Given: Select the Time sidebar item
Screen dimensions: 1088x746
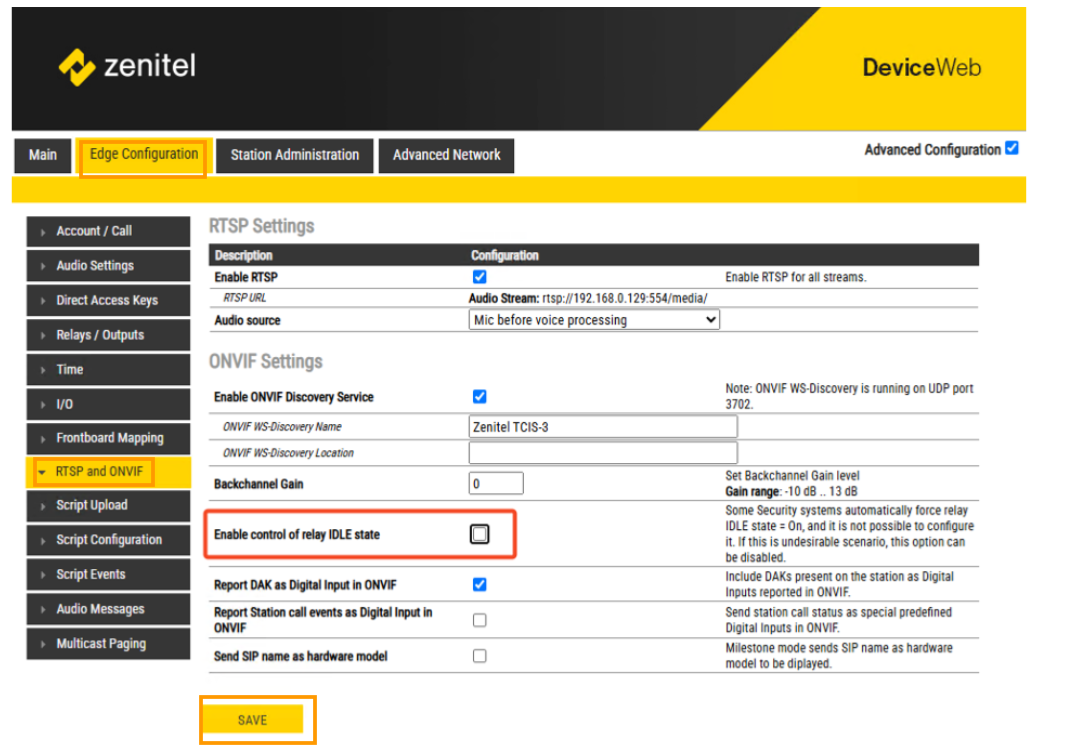Looking at the screenshot, I should point(108,370).
